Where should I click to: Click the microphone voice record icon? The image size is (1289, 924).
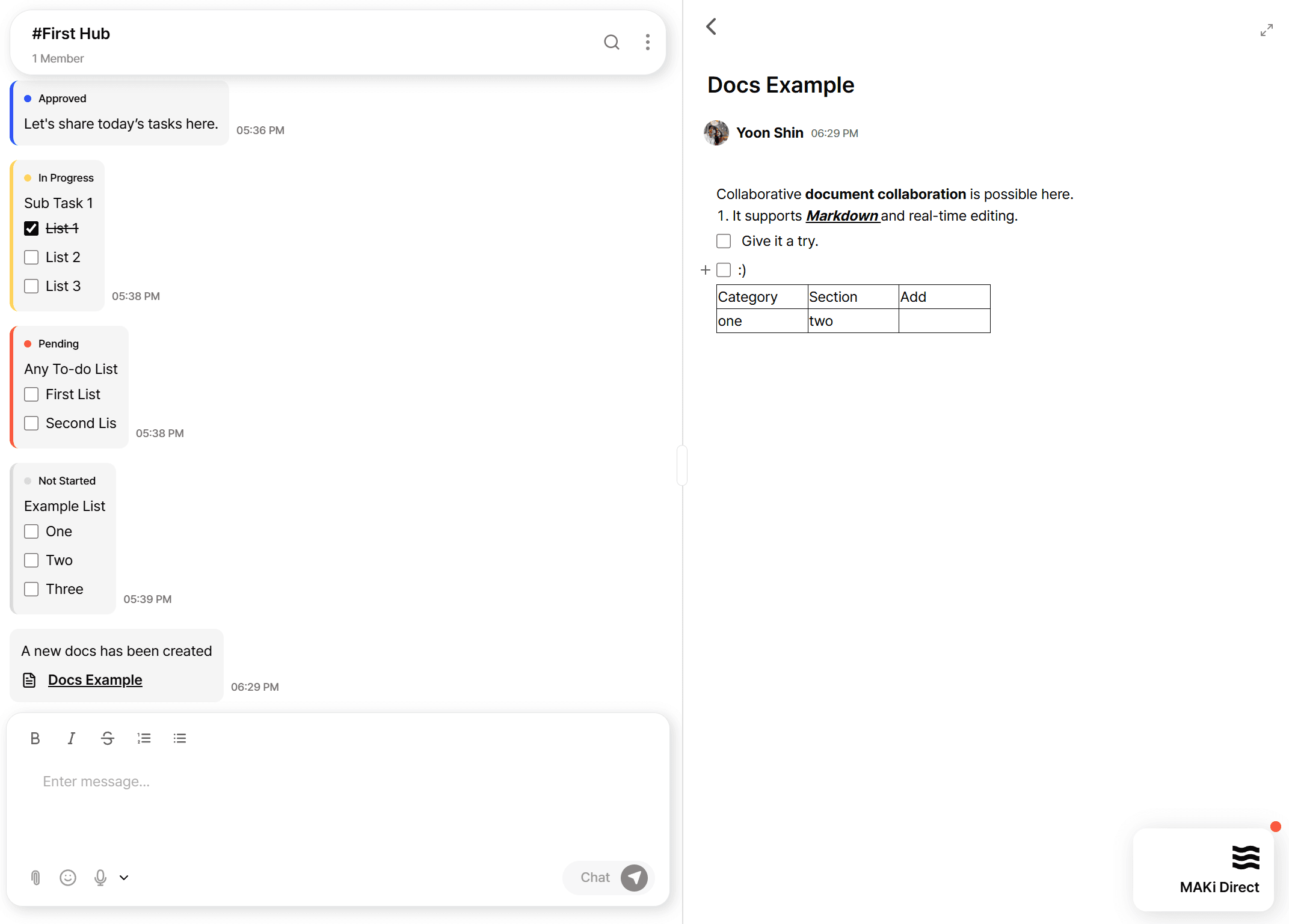pyautogui.click(x=100, y=878)
